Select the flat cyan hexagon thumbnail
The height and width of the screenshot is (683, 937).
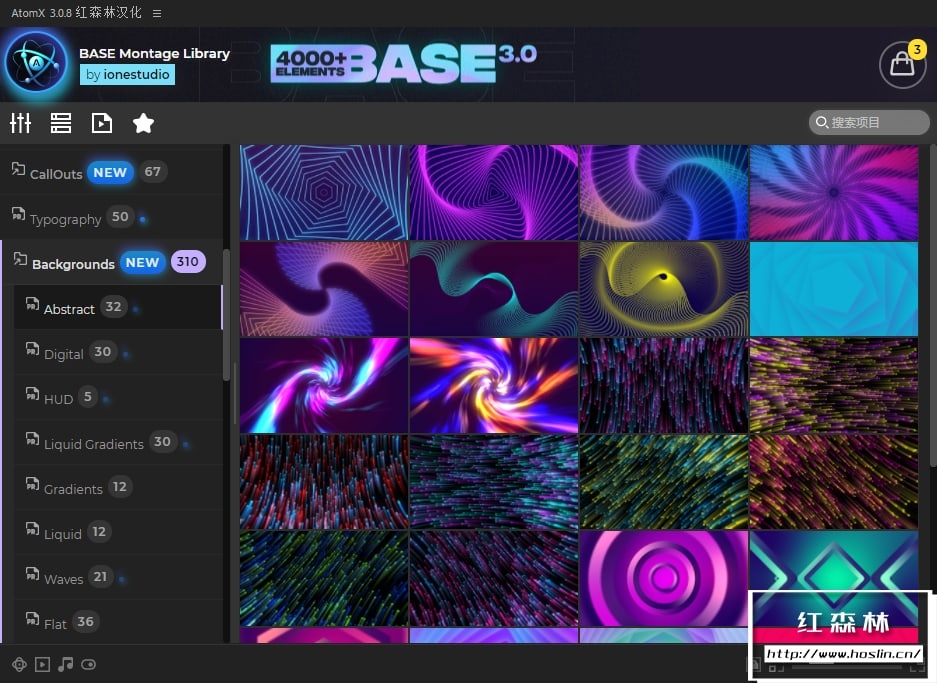click(x=834, y=289)
